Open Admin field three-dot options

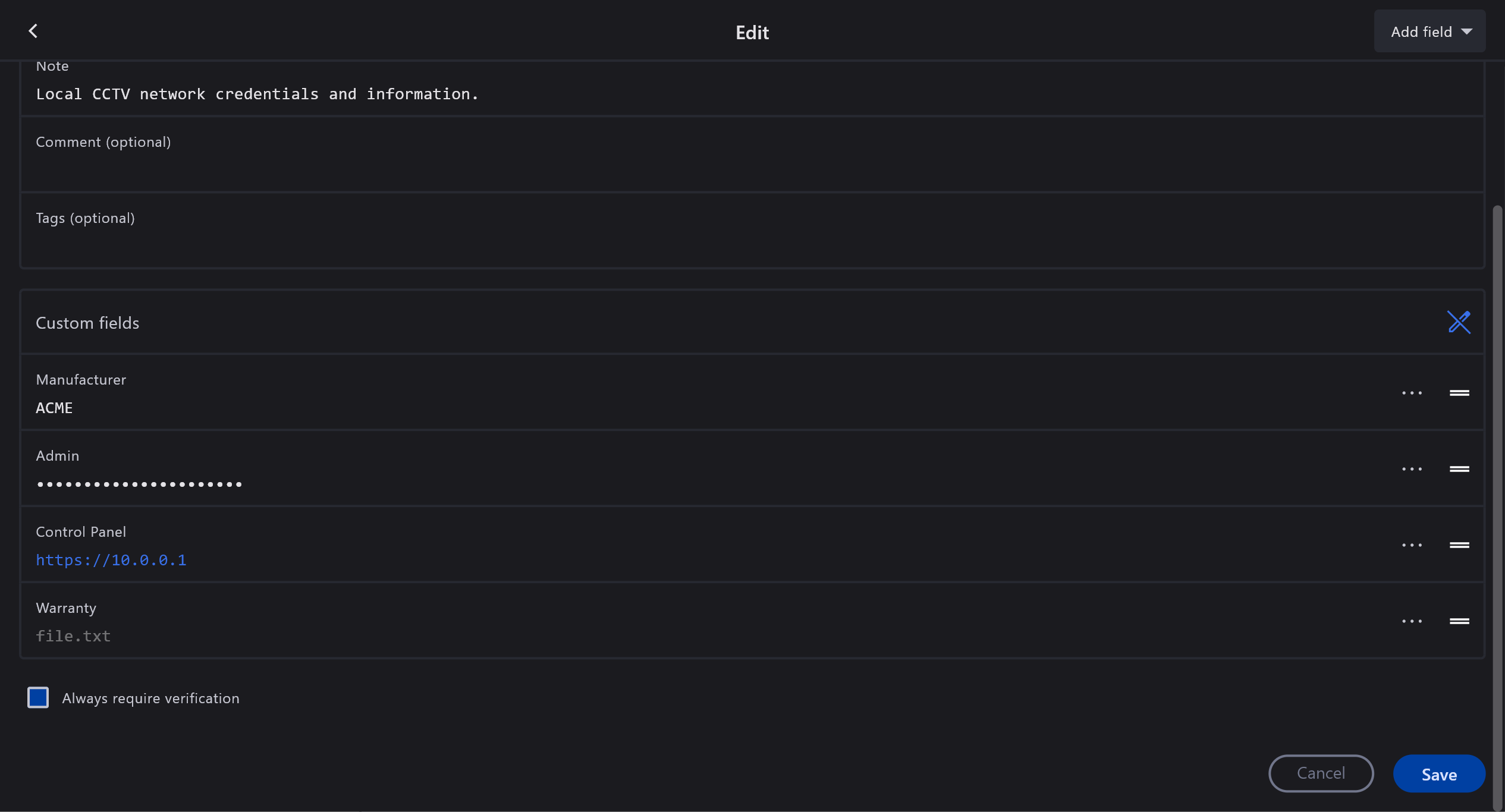point(1412,469)
